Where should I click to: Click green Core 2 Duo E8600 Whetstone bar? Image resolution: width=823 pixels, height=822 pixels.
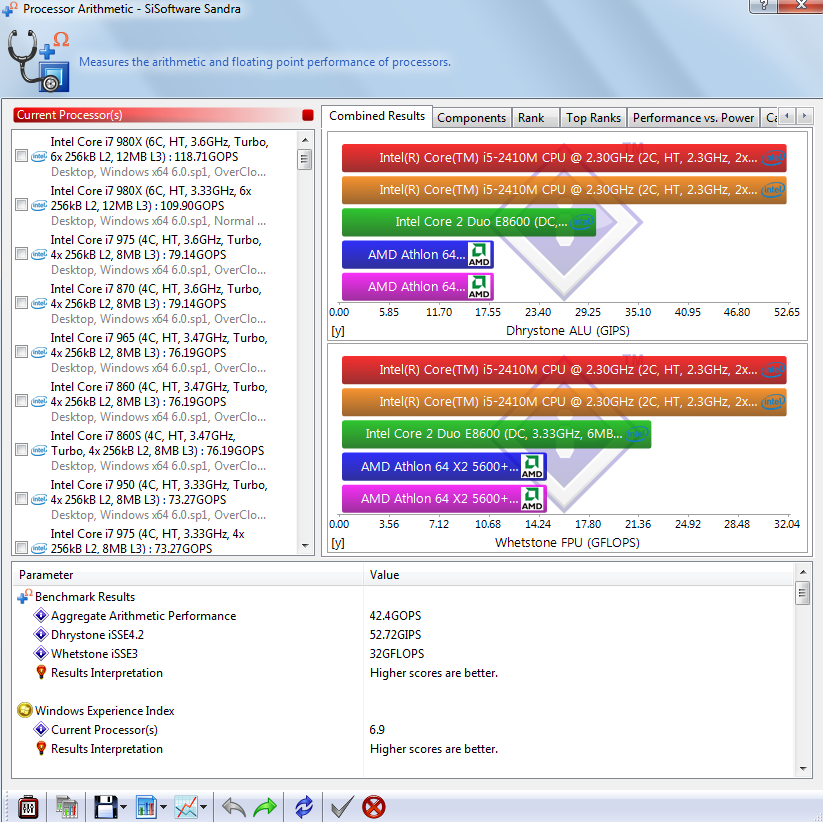496,434
